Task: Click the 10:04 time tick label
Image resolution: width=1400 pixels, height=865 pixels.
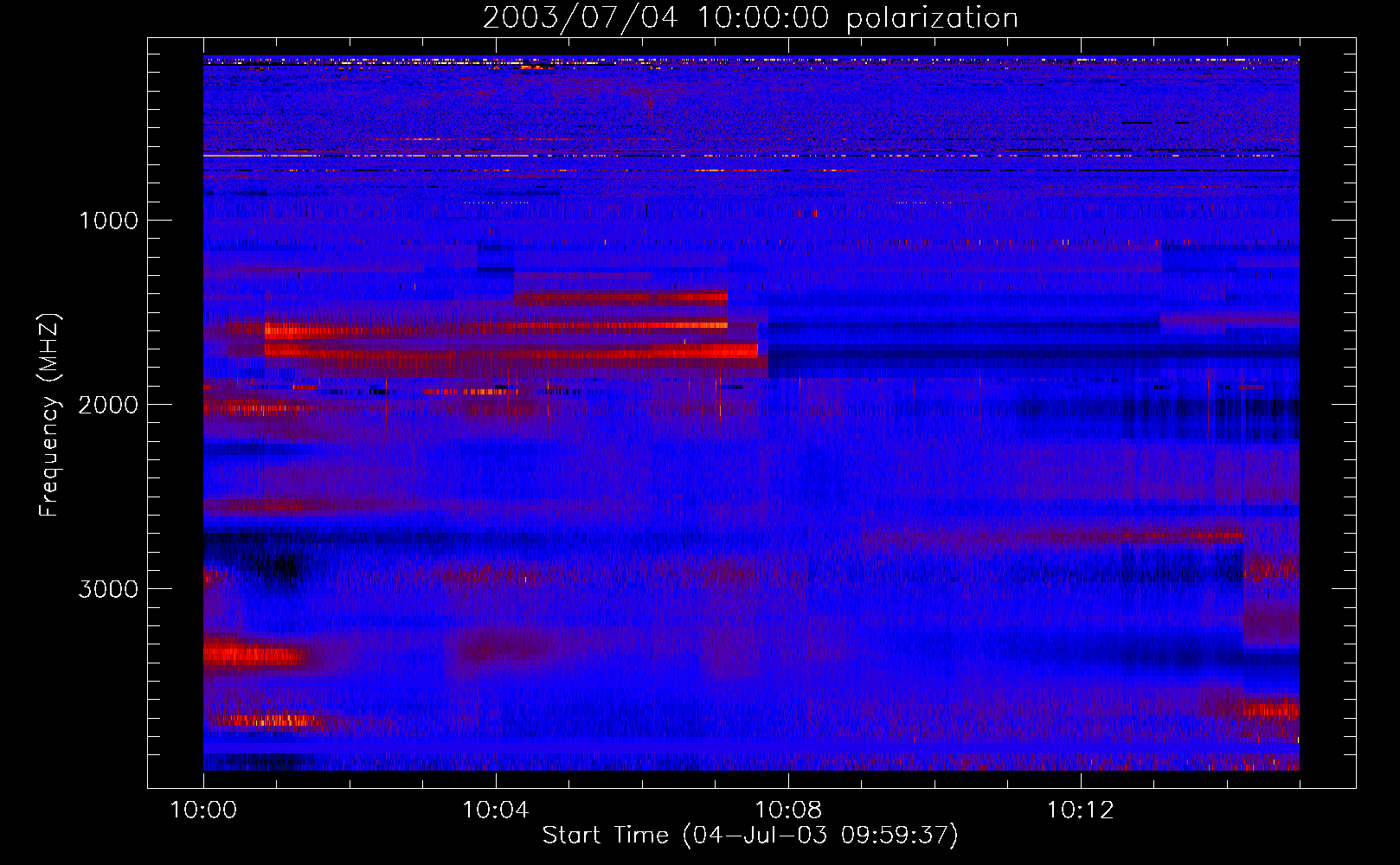Action: pos(496,811)
